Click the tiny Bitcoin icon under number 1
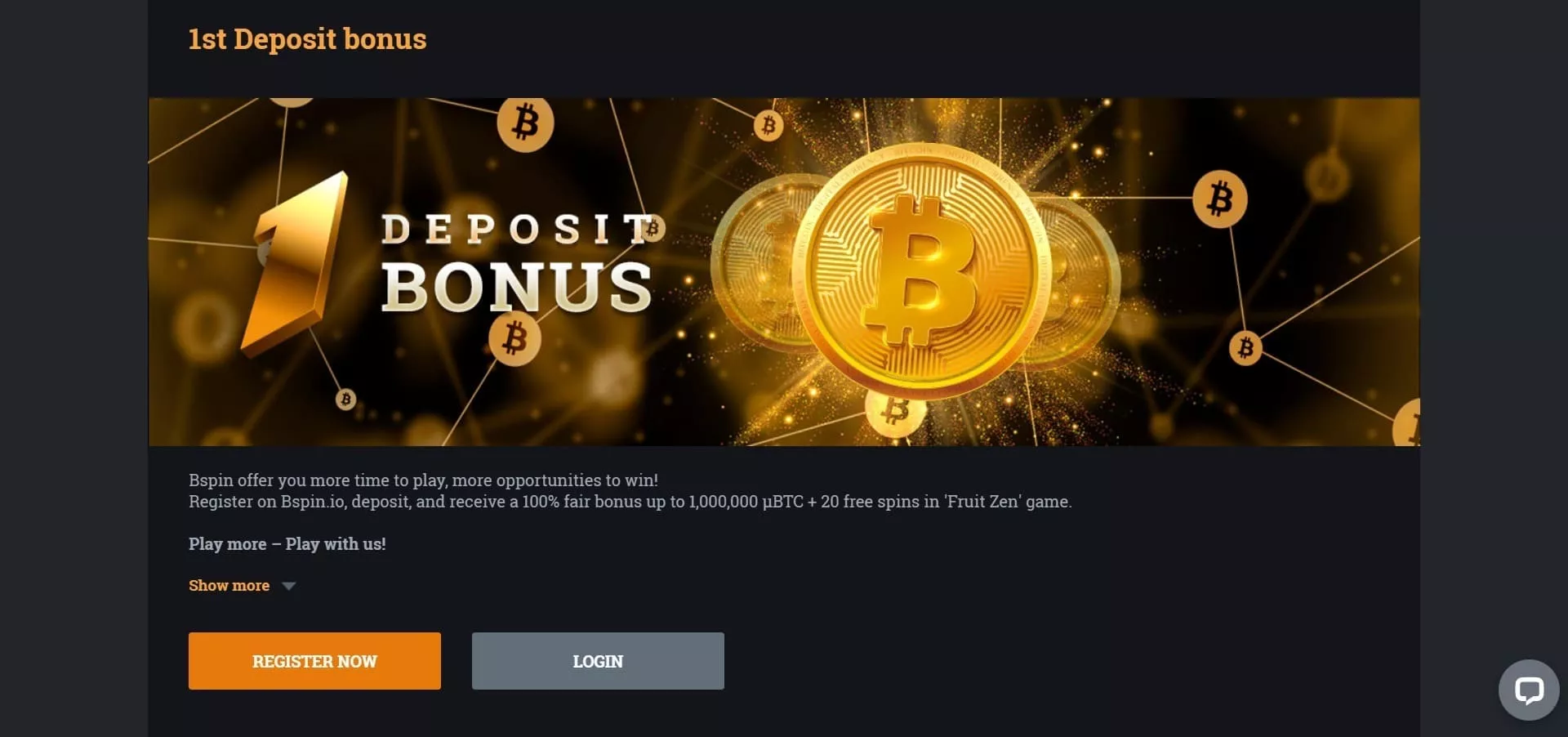The image size is (1568, 737). tap(345, 400)
